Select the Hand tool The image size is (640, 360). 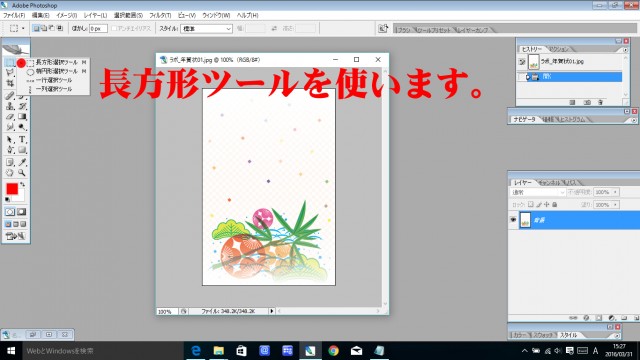pyautogui.click(x=10, y=173)
